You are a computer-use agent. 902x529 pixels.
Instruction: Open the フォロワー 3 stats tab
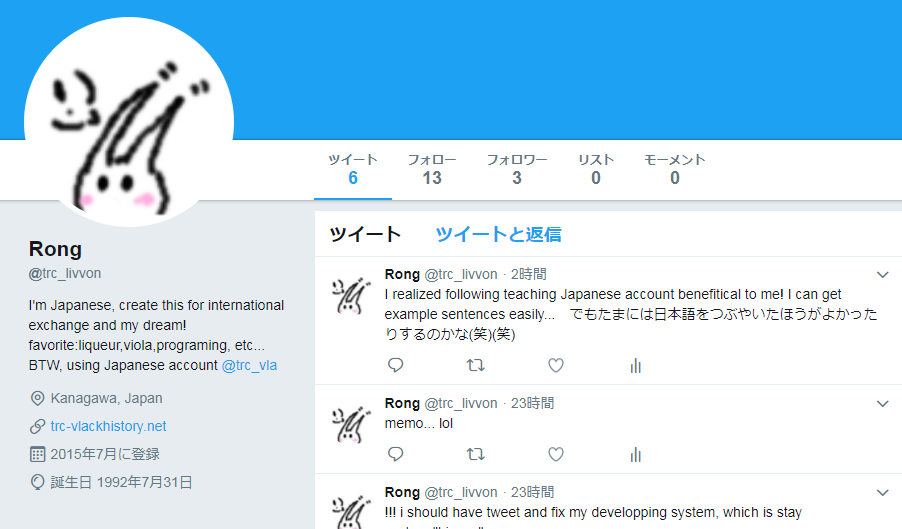pos(517,170)
